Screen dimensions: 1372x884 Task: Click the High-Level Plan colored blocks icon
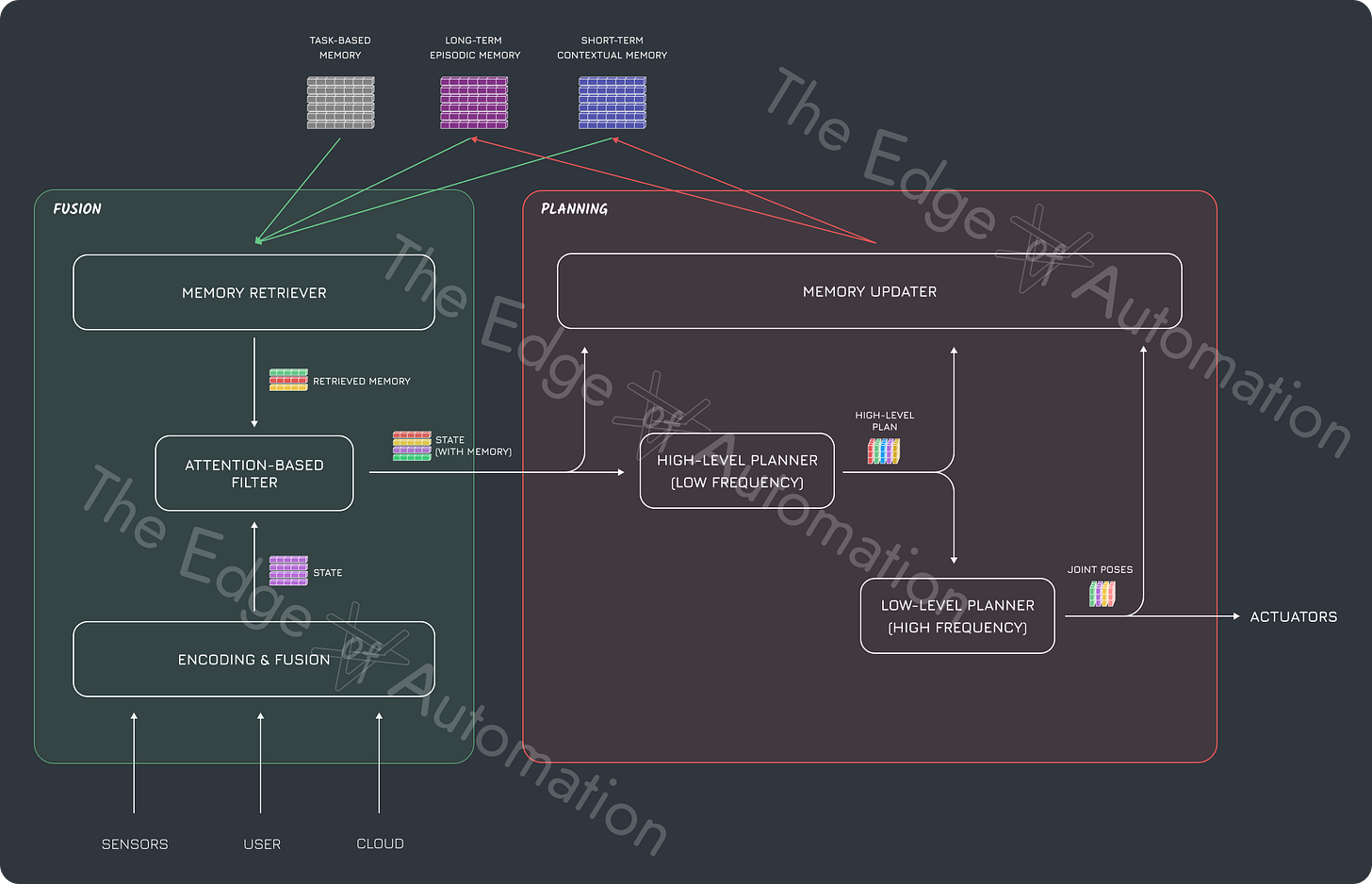[x=884, y=451]
